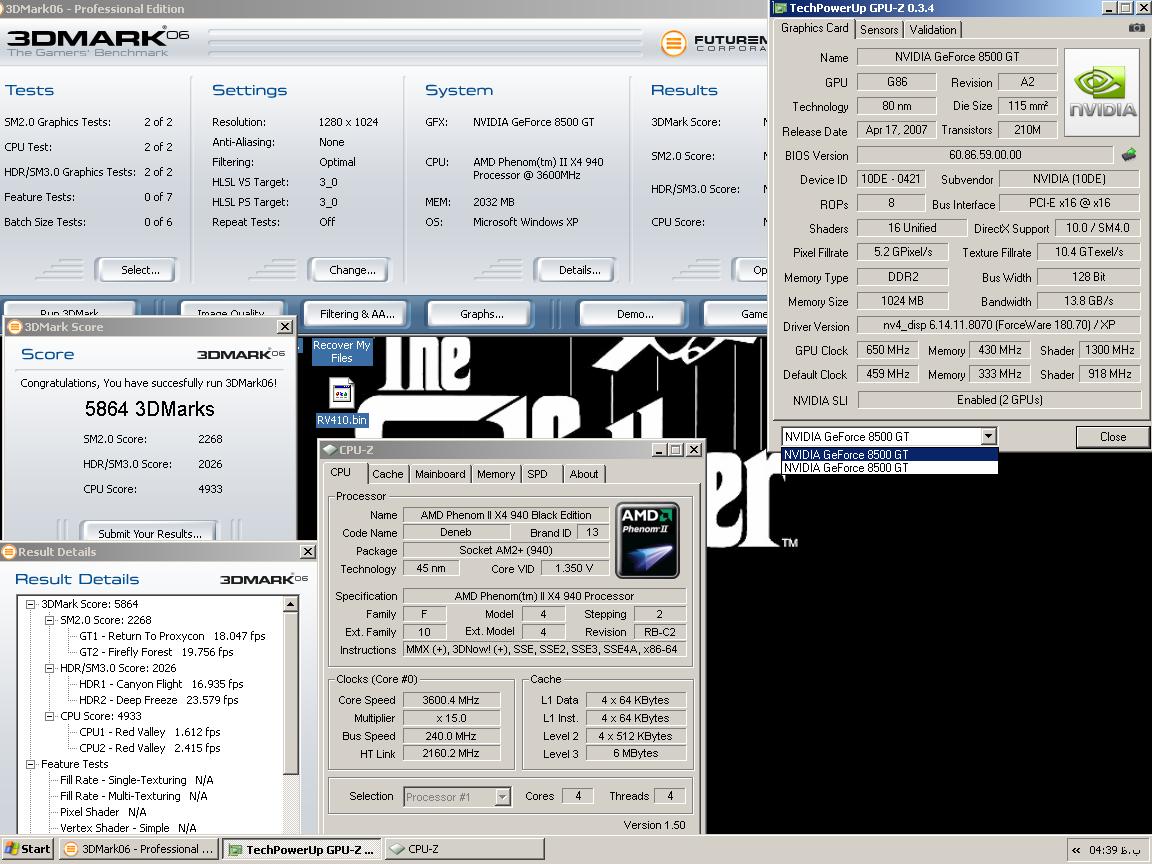This screenshot has width=1152, height=864.
Task: Click the system tray expand chevron
Action: (x=1076, y=850)
